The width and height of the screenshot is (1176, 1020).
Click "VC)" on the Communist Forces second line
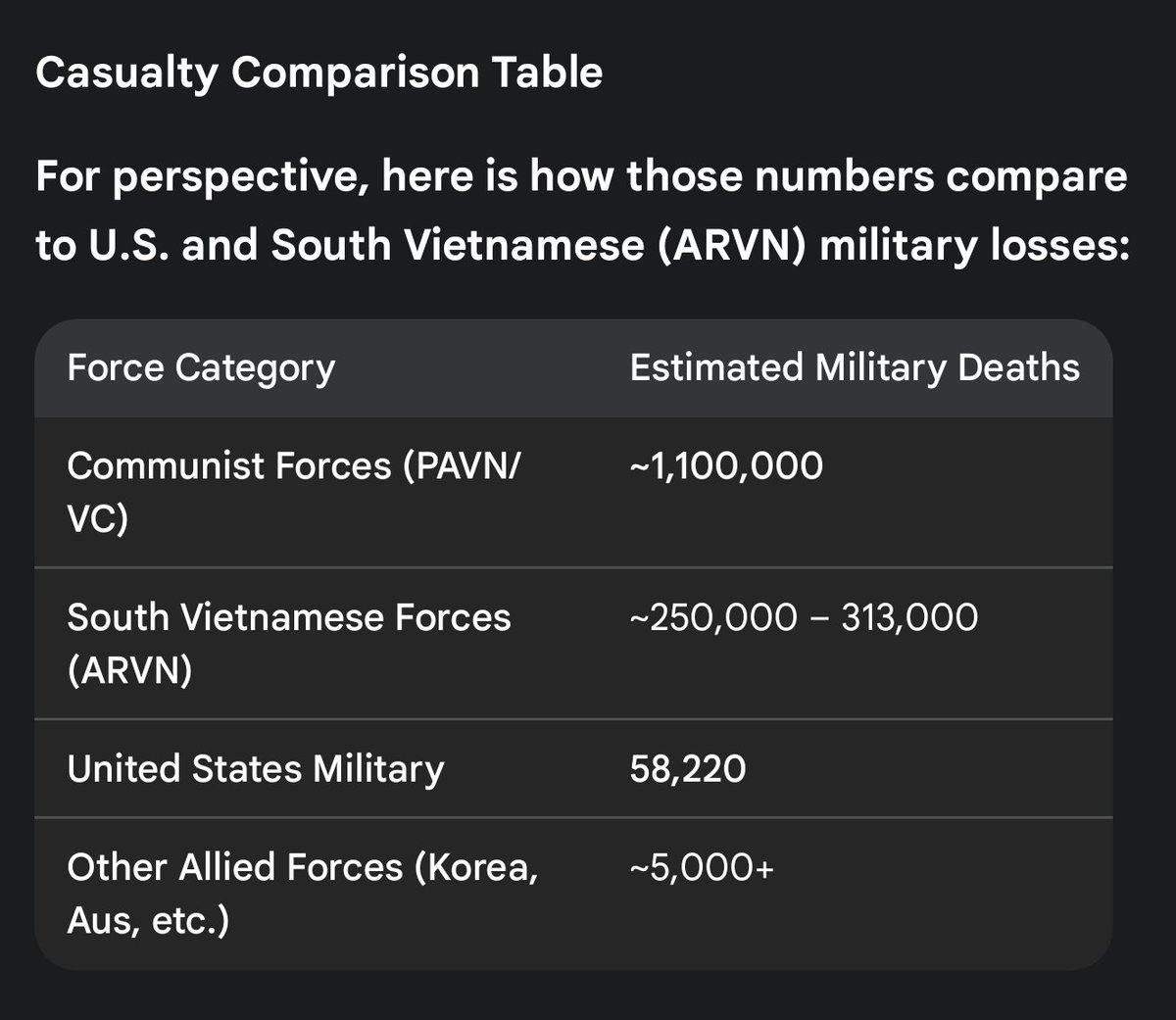click(x=97, y=519)
